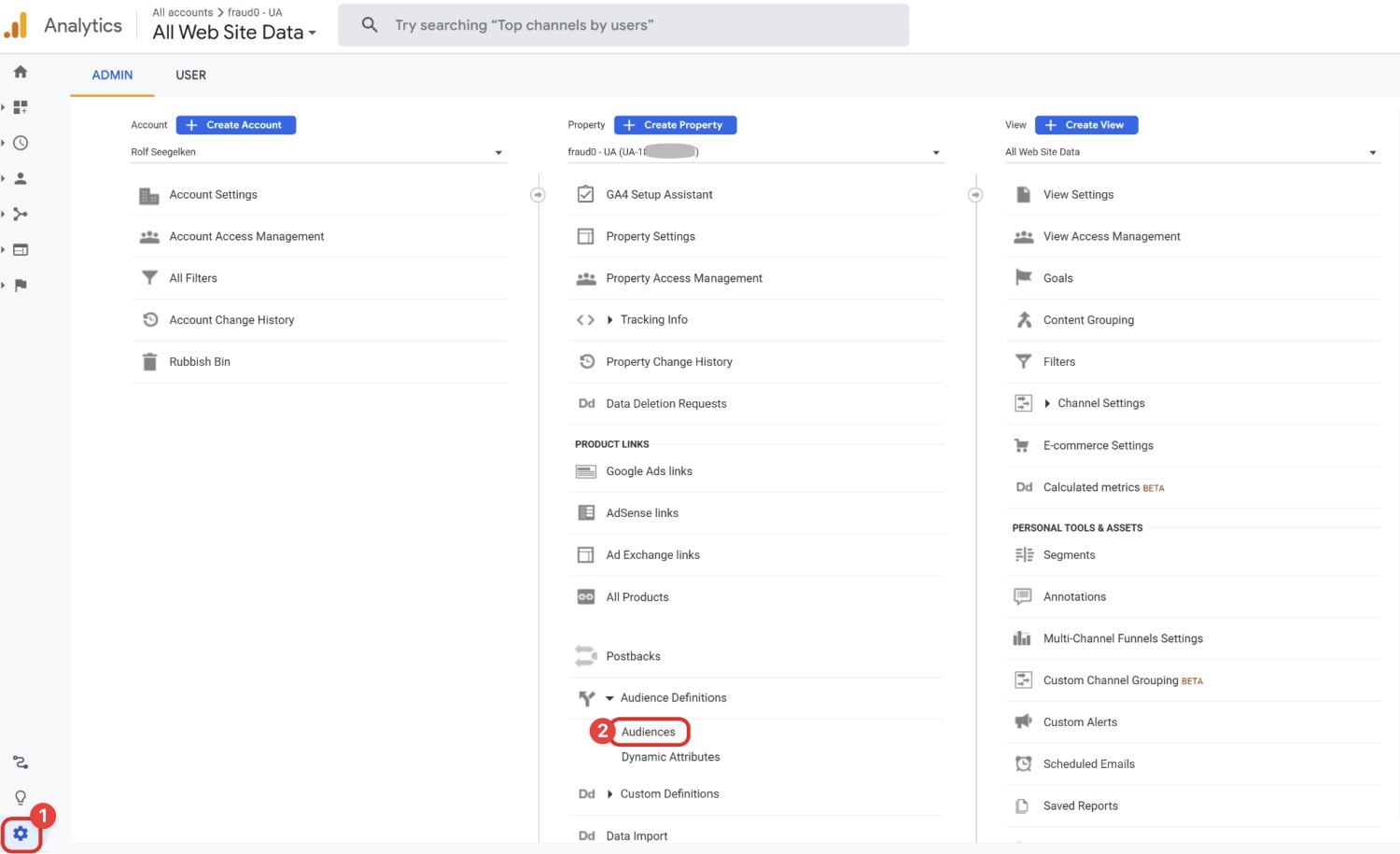Open the Audiences link
This screenshot has height=854, width=1400.
pos(649,732)
